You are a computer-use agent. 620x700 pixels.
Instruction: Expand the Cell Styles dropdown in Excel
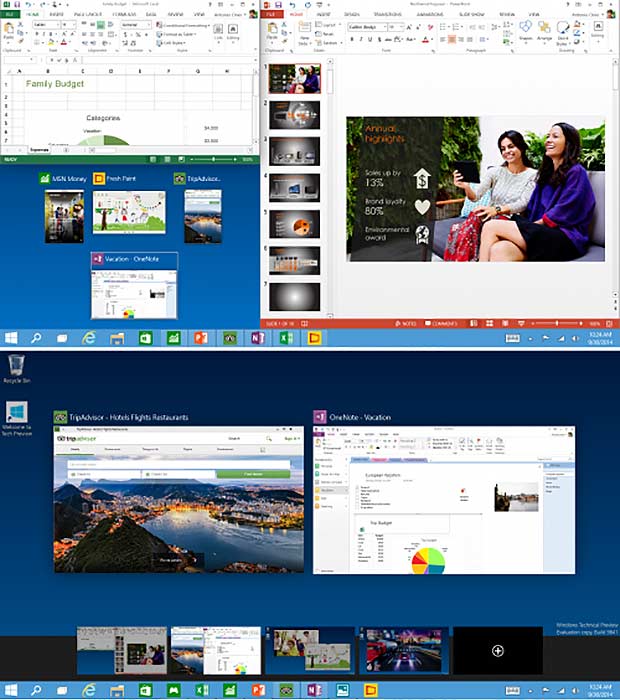point(173,44)
